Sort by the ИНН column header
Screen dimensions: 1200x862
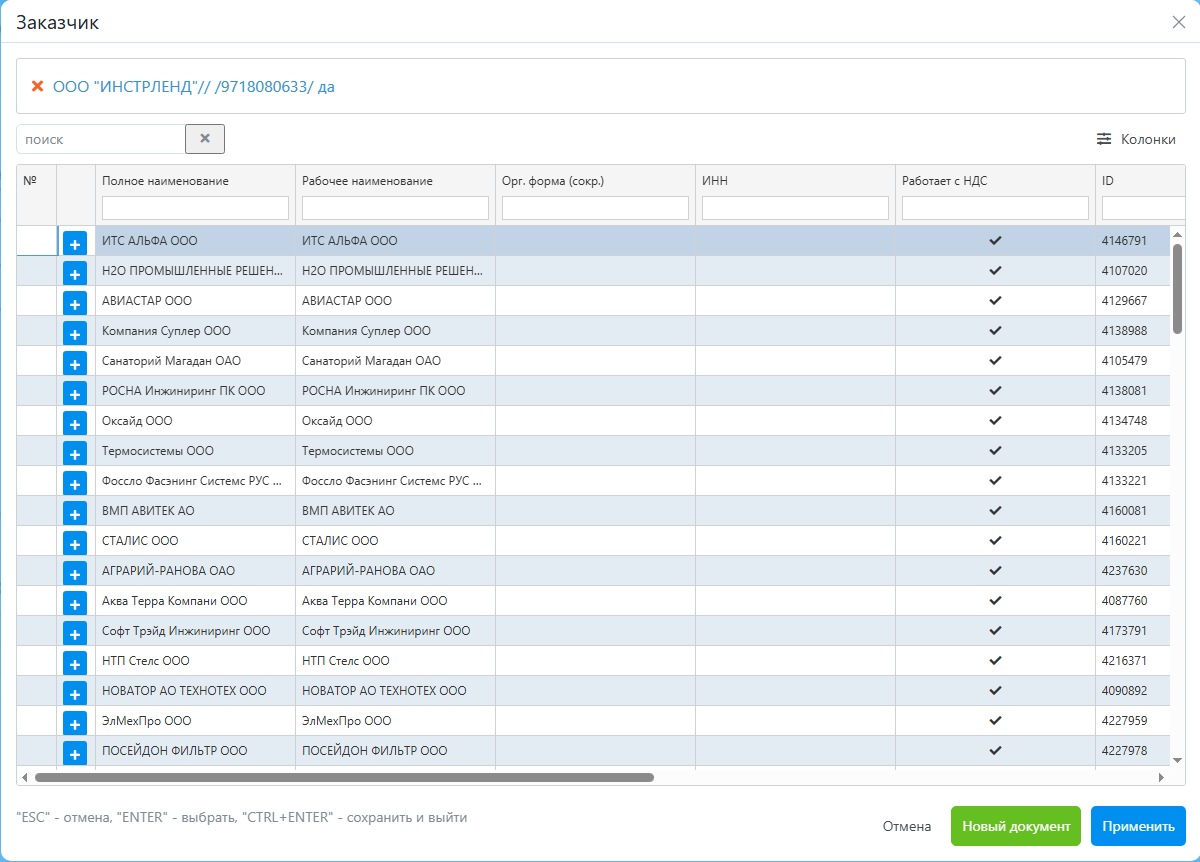click(x=715, y=181)
